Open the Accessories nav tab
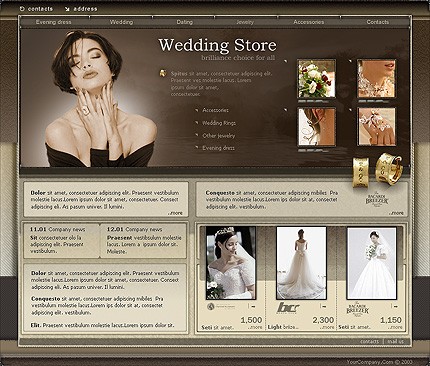The image size is (430, 366). click(x=309, y=22)
